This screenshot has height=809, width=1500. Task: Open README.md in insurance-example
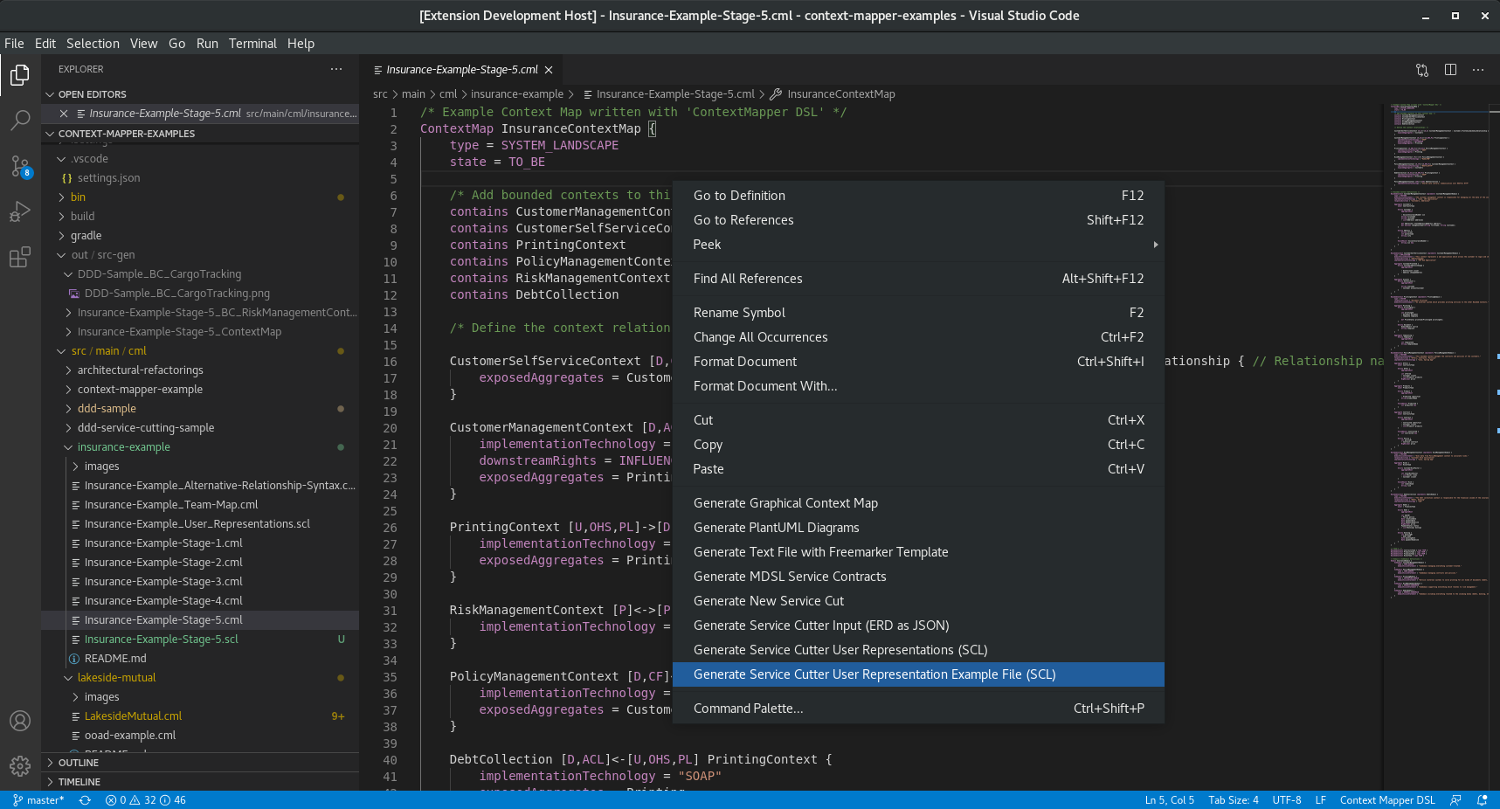click(200, 658)
